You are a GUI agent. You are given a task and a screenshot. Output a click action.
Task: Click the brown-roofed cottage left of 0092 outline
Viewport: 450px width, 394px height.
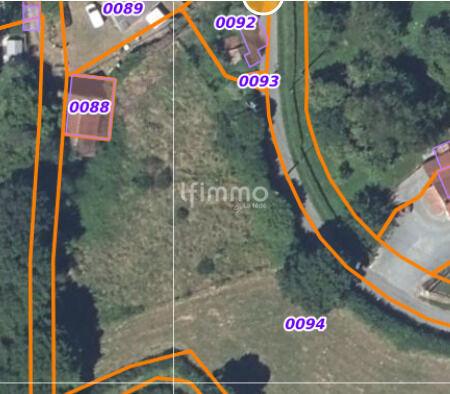pos(232,49)
